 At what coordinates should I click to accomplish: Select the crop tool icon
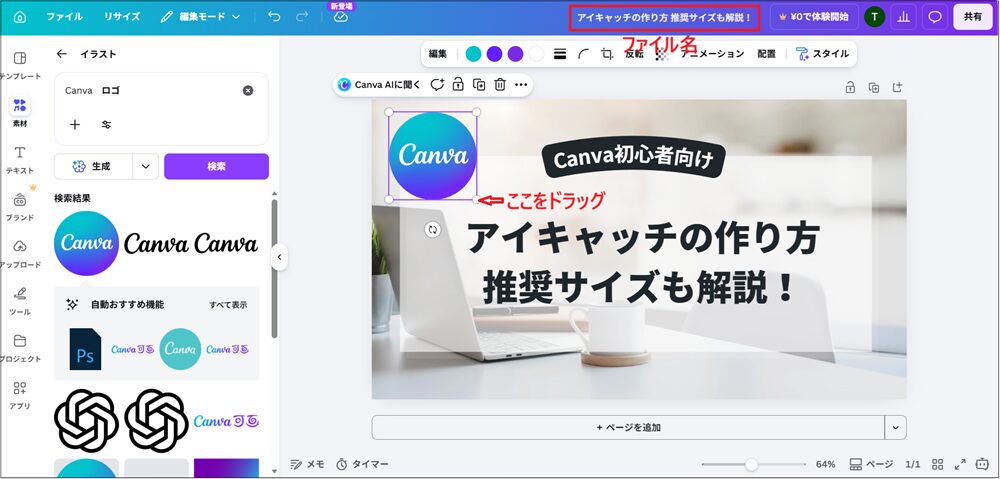(607, 54)
